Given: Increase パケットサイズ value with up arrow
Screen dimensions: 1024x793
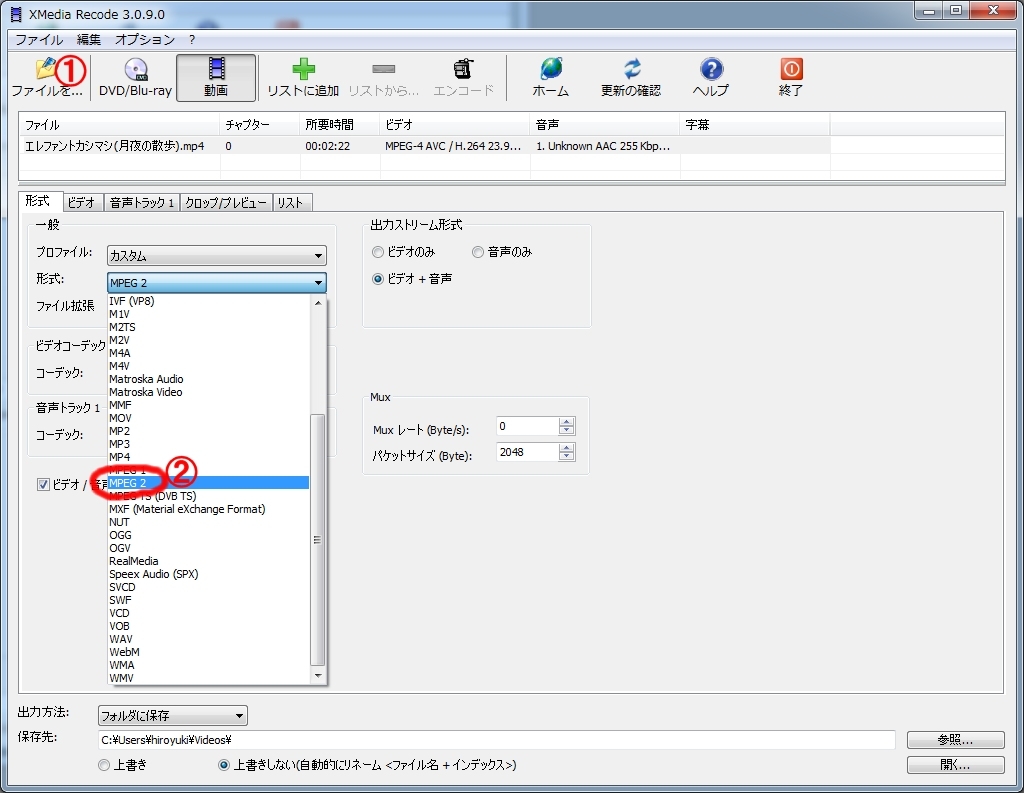Looking at the screenshot, I should pyautogui.click(x=567, y=448).
